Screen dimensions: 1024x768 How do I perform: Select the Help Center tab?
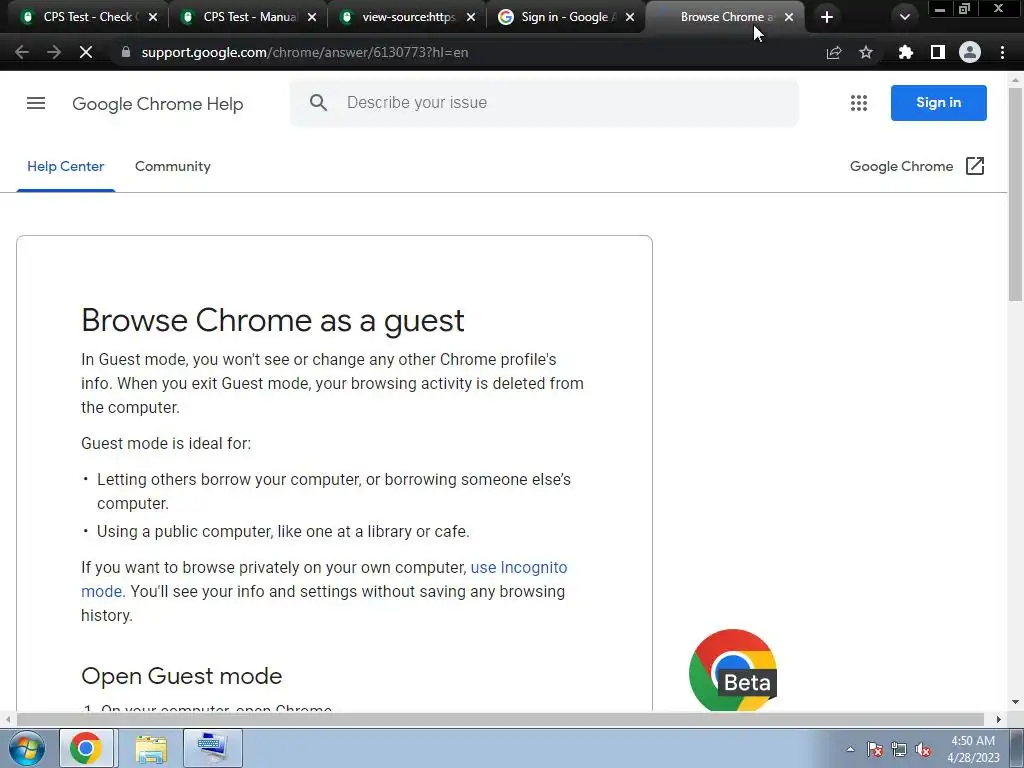[x=65, y=167]
